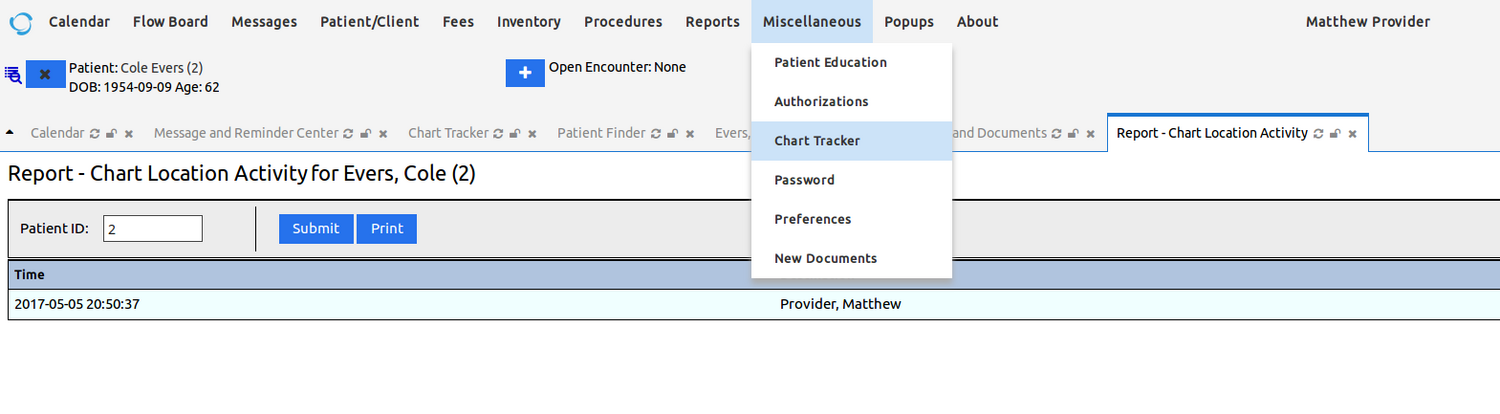This screenshot has width=1500, height=414.
Task: Toggle lock on the Patient Finder tab
Action: [x=672, y=133]
